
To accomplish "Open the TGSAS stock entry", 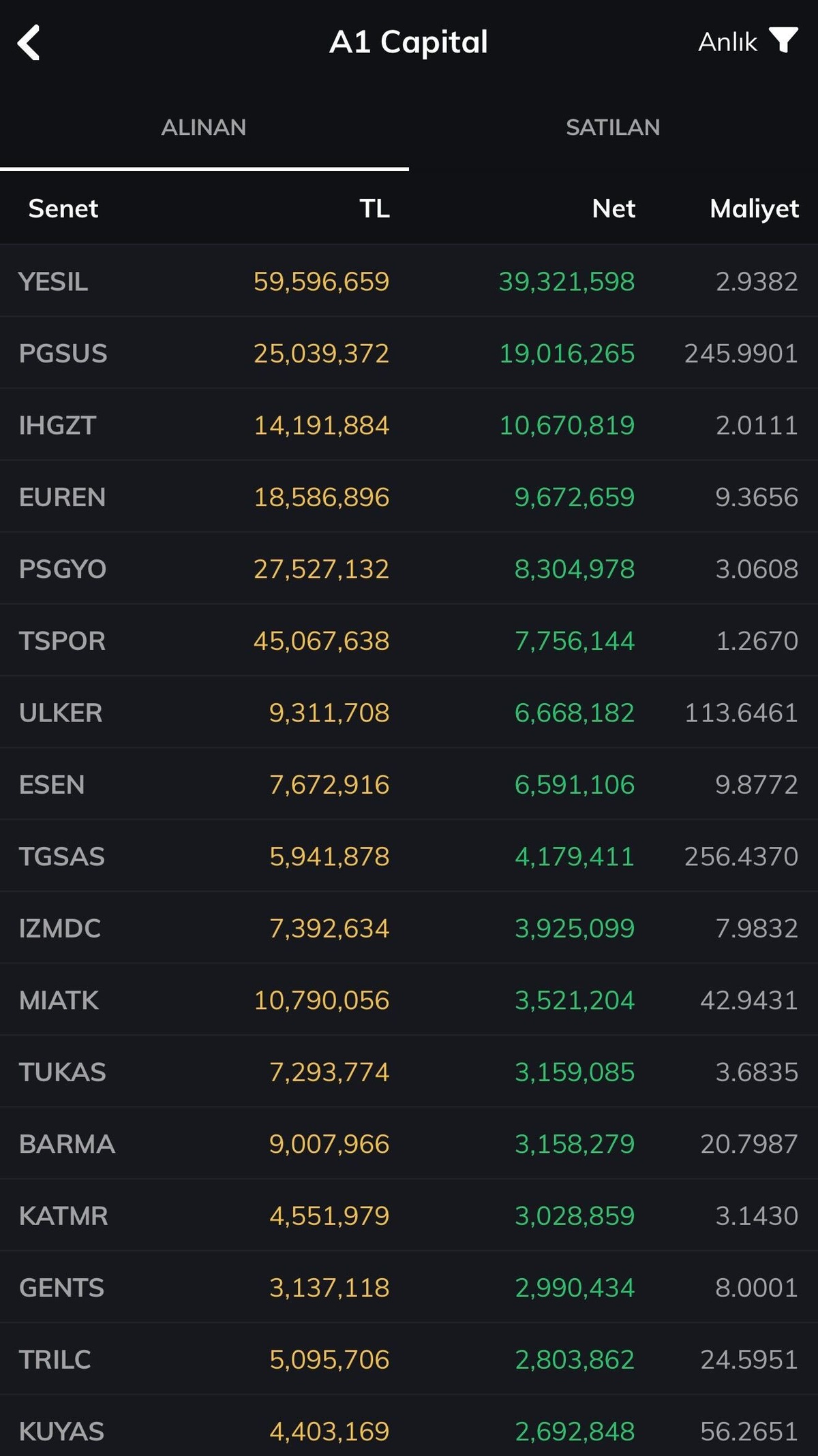I will coord(409,856).
